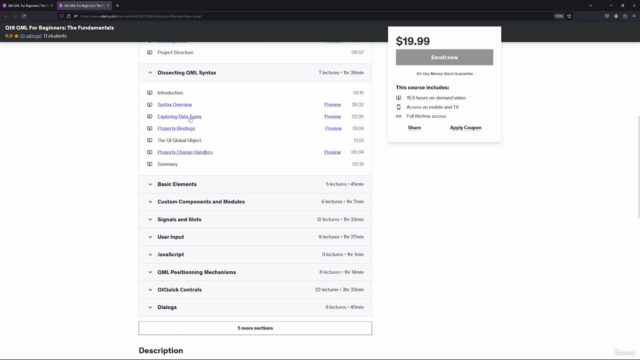Expand QML Positionning Mechanisms section

(255, 272)
